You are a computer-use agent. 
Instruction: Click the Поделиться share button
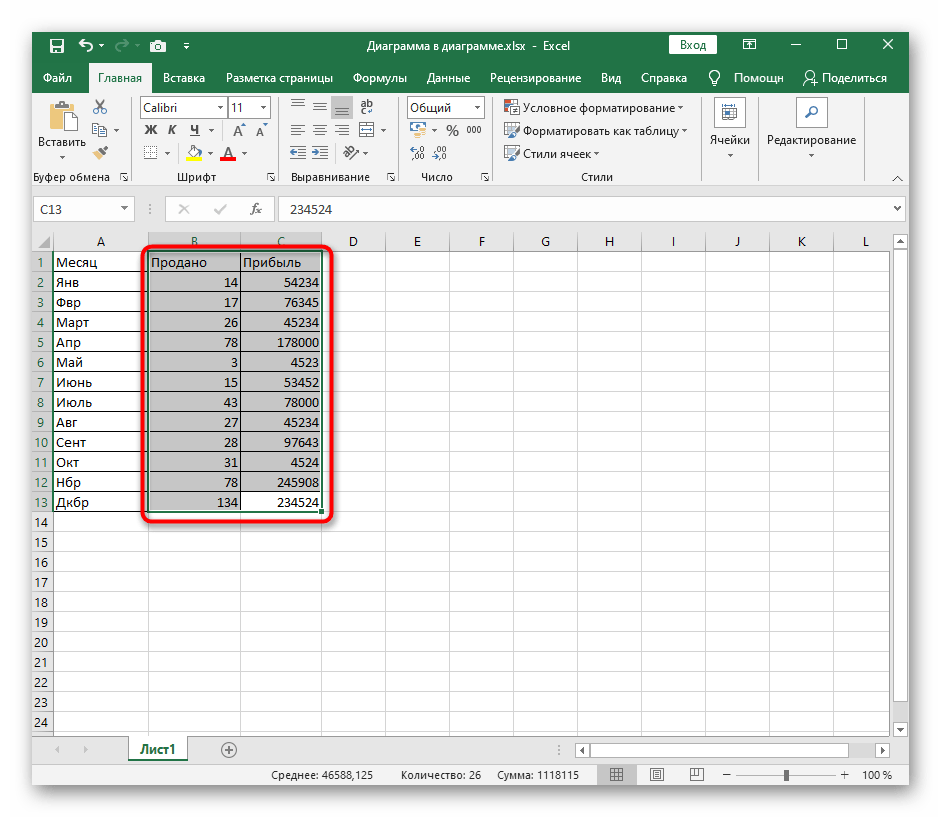coord(845,78)
